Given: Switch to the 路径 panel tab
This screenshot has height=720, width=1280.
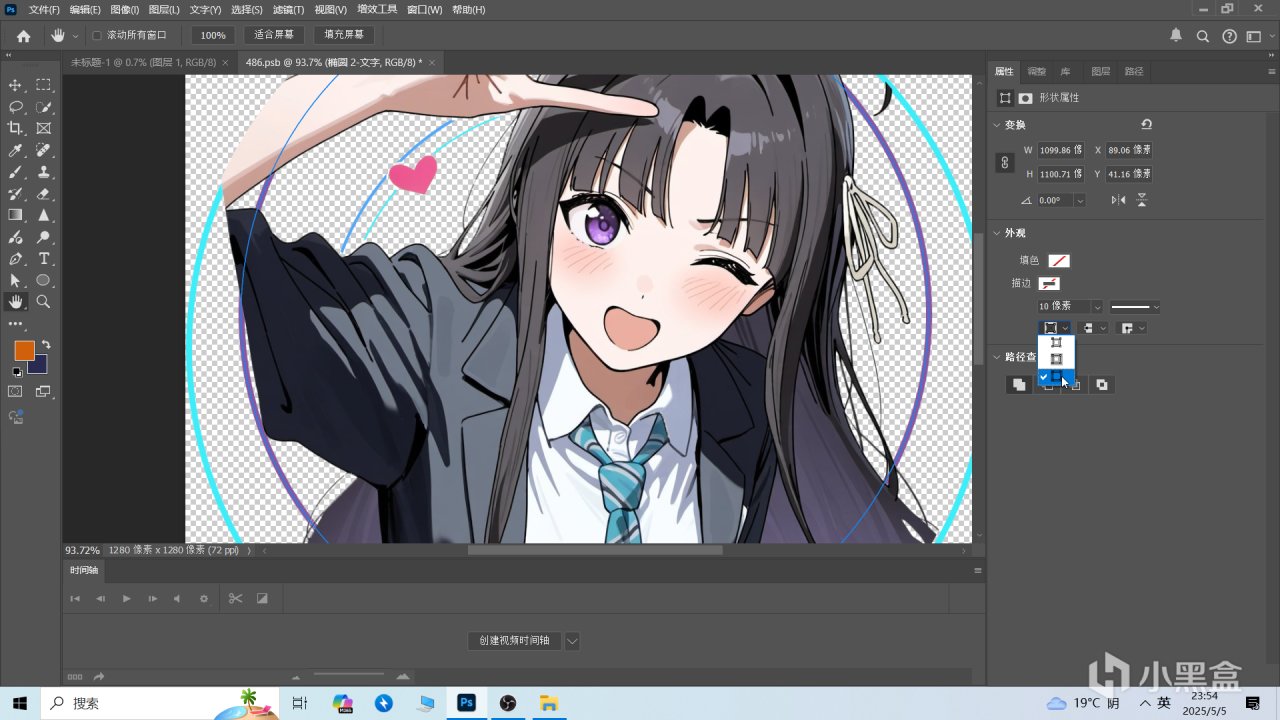Looking at the screenshot, I should pyautogui.click(x=1134, y=72).
